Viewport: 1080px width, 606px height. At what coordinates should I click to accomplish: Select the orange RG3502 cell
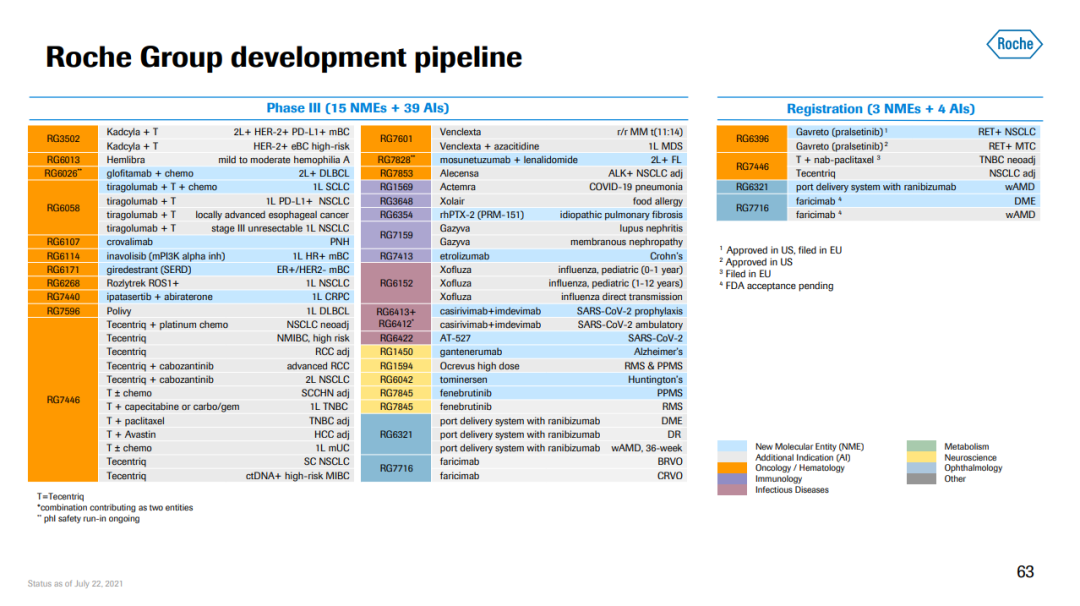63,138
